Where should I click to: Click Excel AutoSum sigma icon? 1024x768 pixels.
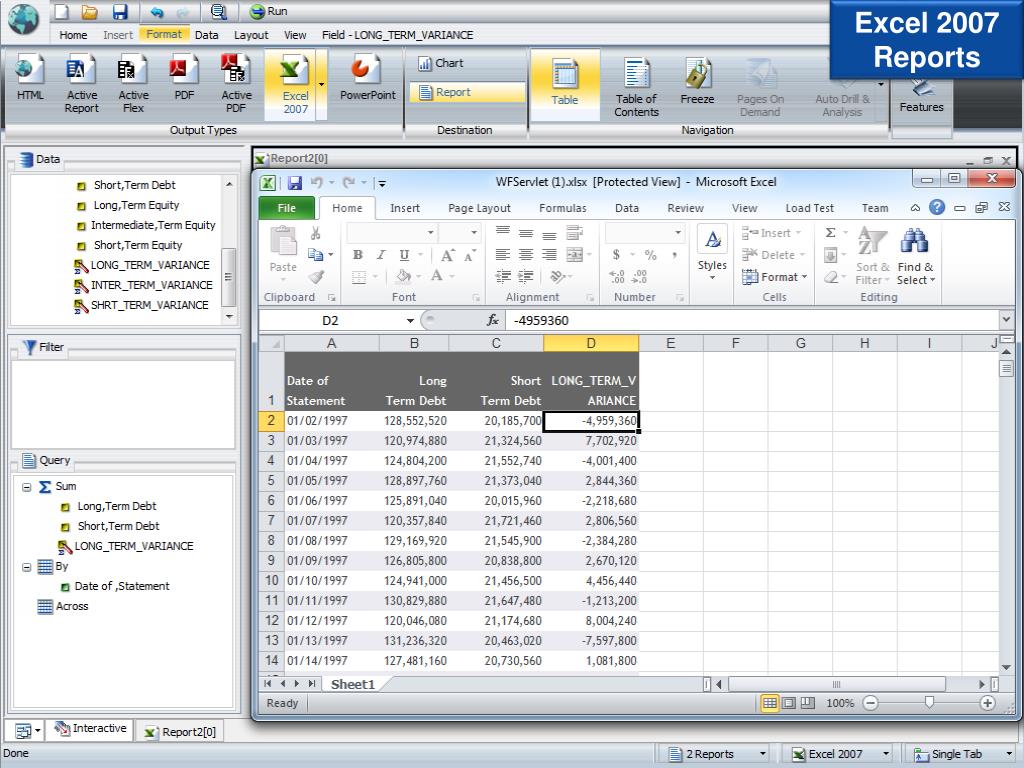831,232
